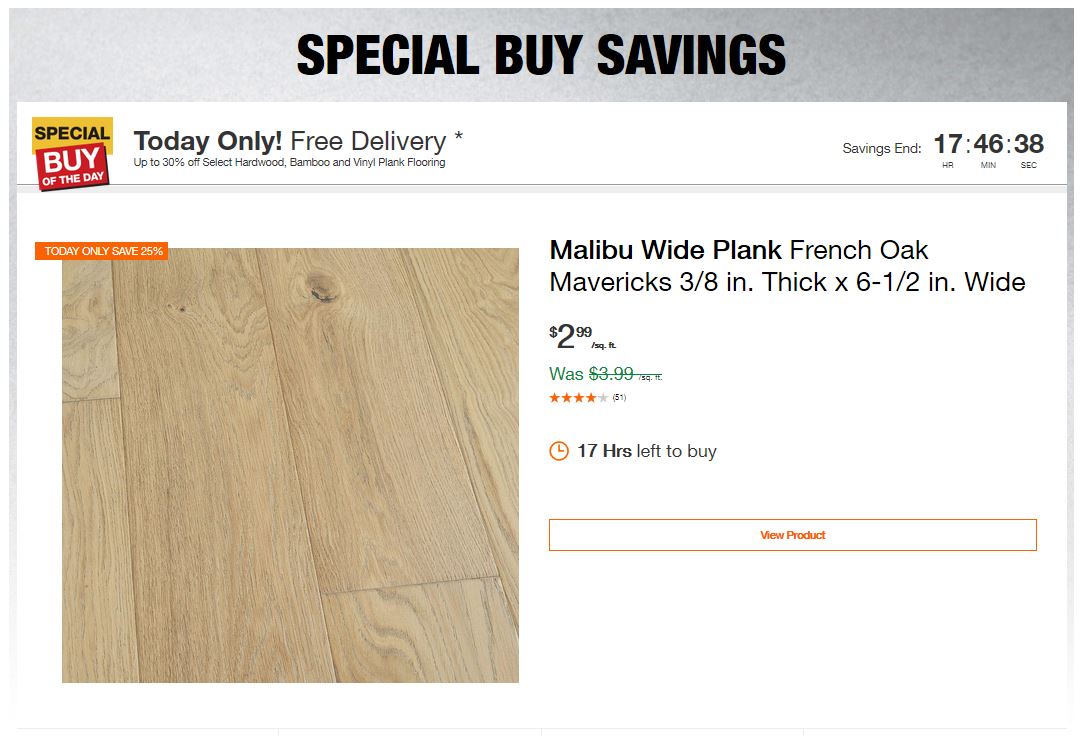Image resolution: width=1083 pixels, height=736 pixels.
Task: Click the Today Only! Free Delivery heading
Action: click(x=290, y=141)
